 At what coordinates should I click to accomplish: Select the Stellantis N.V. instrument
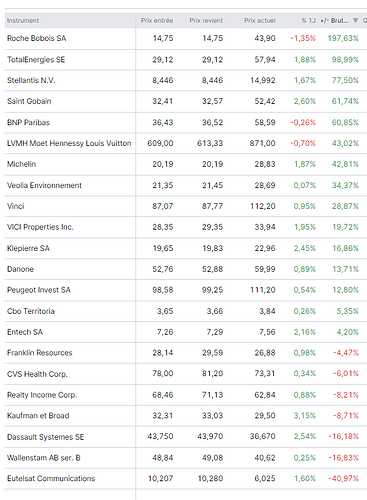click(x=31, y=80)
